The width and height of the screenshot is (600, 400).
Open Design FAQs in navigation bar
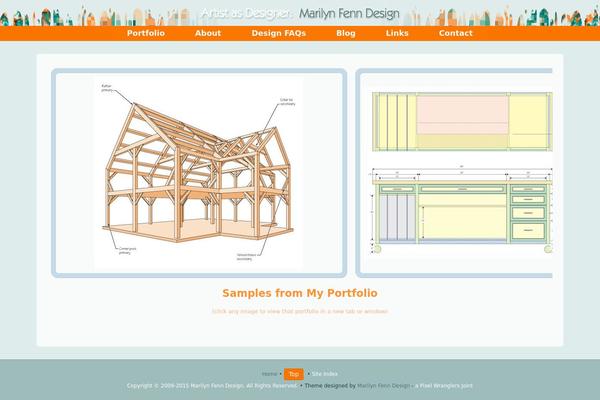279,33
